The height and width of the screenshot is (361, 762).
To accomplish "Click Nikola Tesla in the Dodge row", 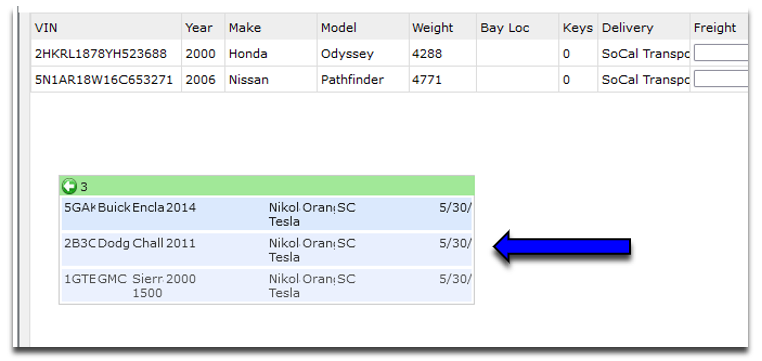I will pyautogui.click(x=284, y=250).
